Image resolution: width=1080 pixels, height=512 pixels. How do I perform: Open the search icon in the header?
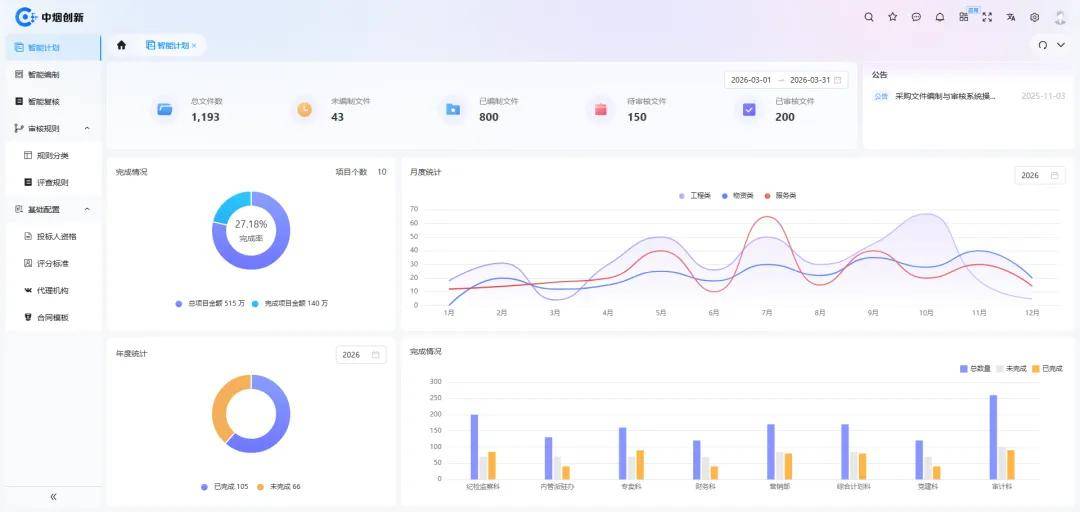(868, 17)
